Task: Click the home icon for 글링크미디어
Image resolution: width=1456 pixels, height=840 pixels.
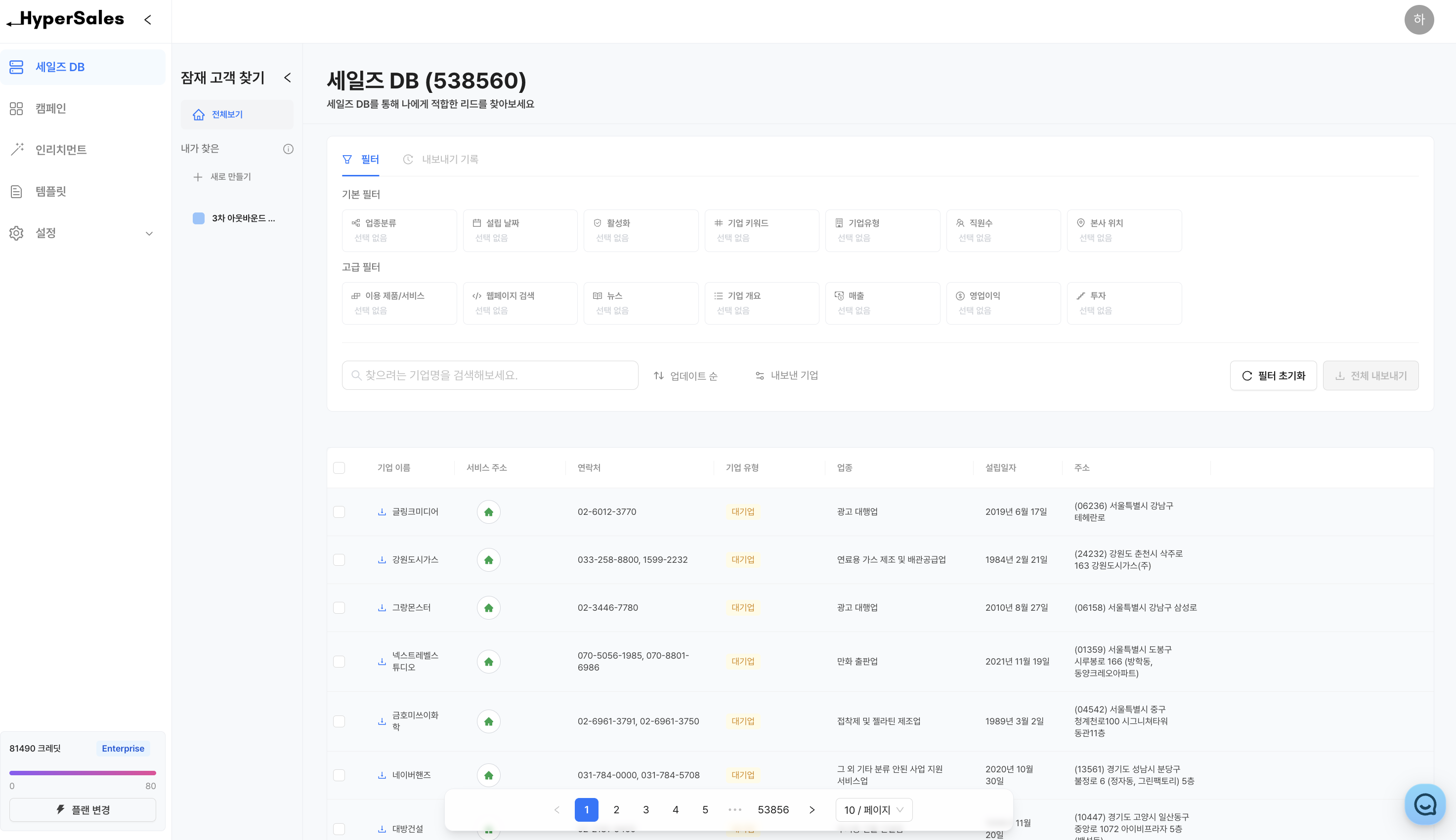Action: (488, 512)
